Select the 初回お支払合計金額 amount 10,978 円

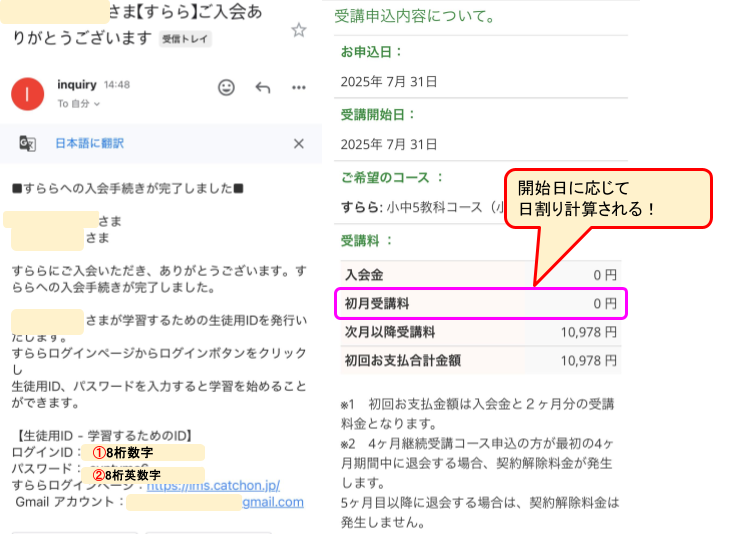pyautogui.click(x=589, y=360)
